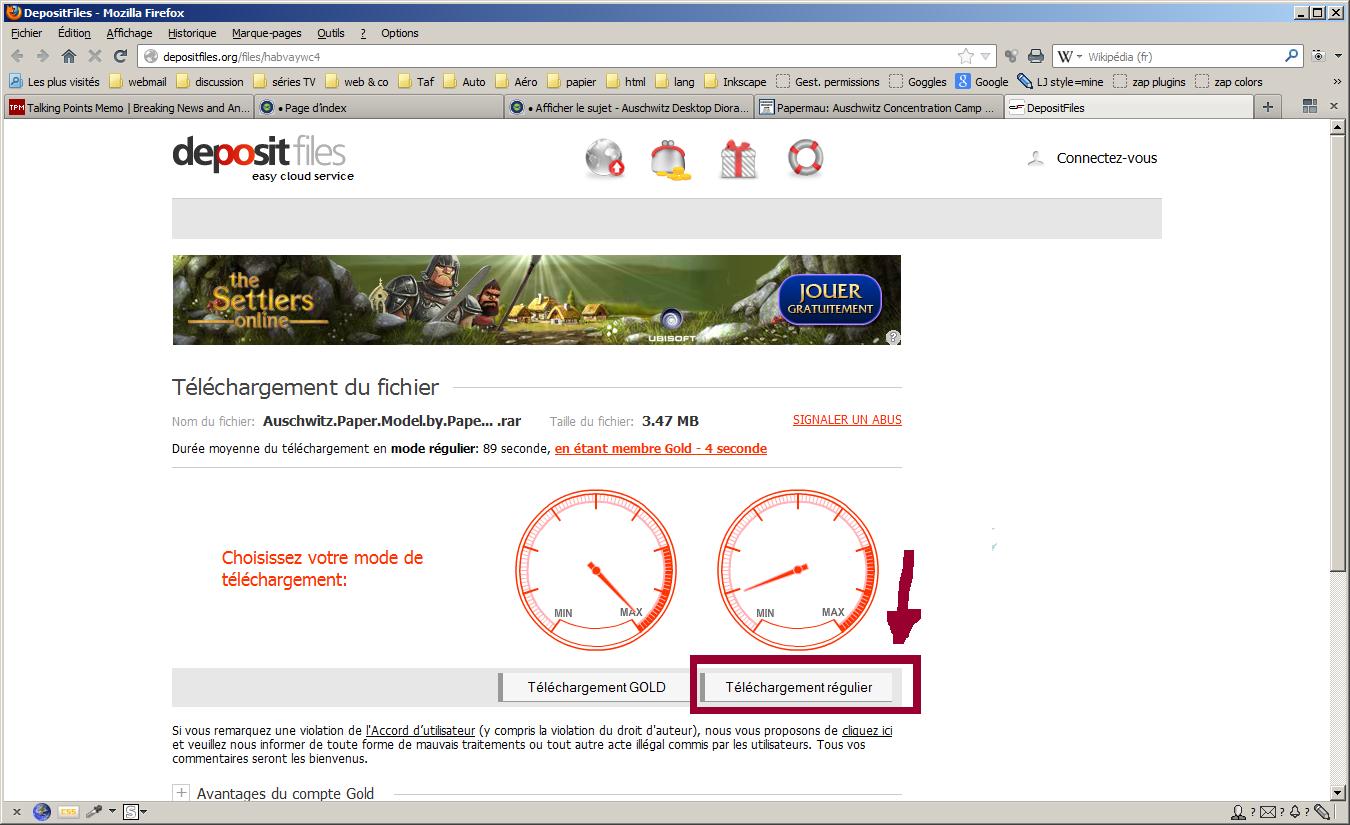Image resolution: width=1350 pixels, height=825 pixels.
Task: Click the print icon in toolbar
Action: 1036,56
